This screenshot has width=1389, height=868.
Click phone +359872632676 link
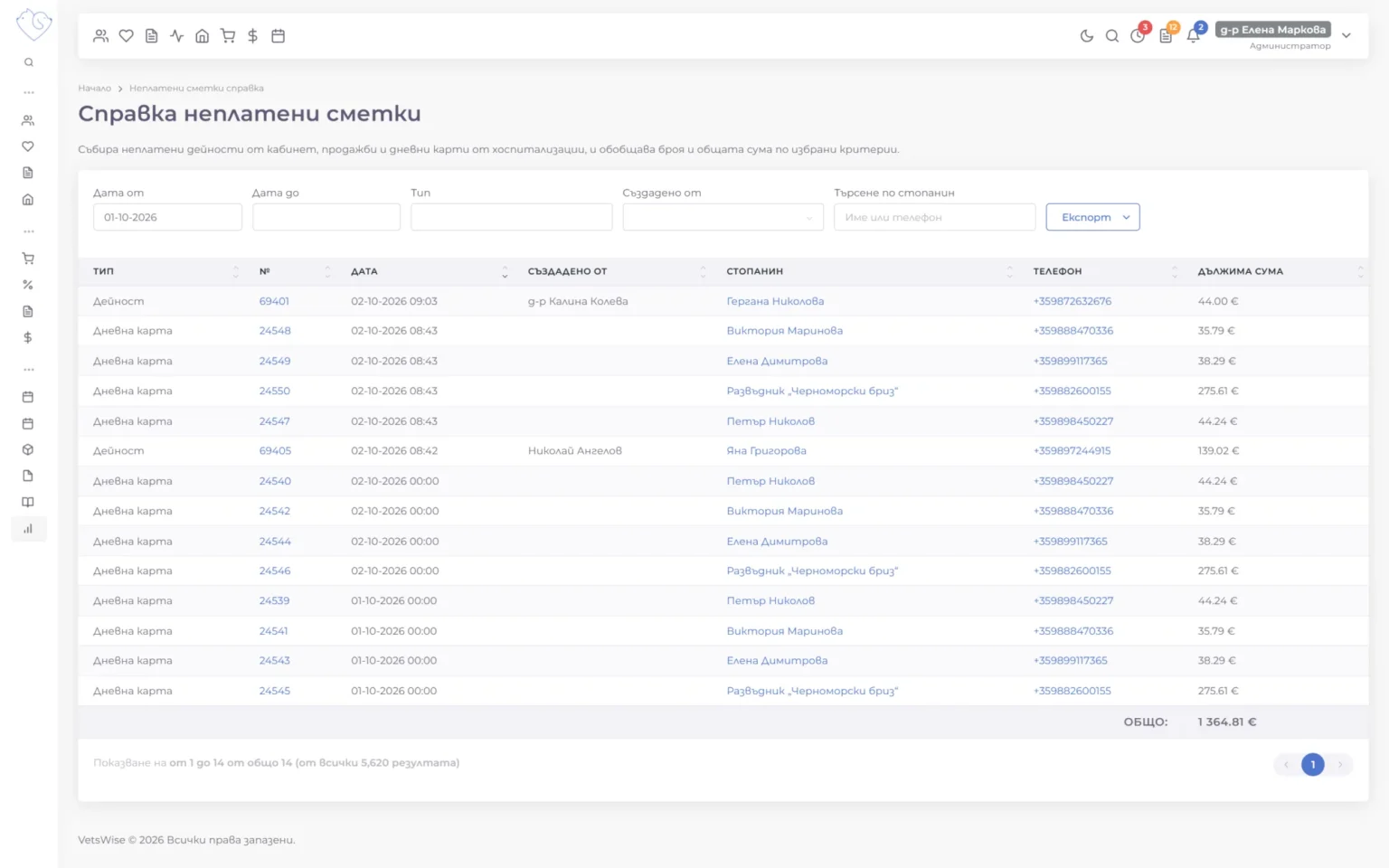coord(1072,301)
